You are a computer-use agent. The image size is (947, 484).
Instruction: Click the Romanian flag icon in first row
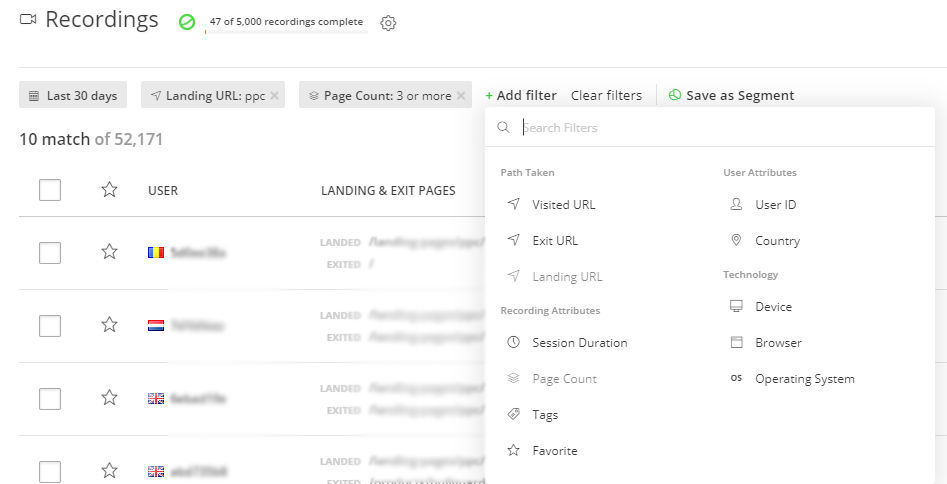(156, 253)
